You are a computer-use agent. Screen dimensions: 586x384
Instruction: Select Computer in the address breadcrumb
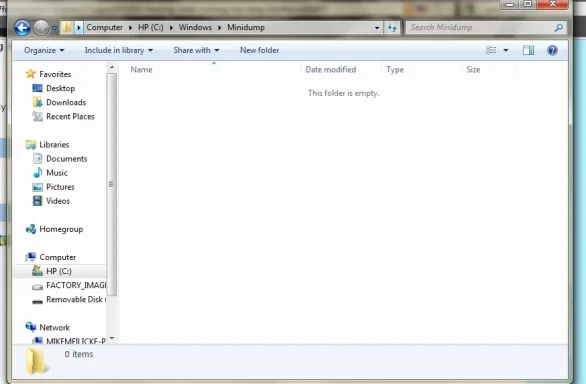pyautogui.click(x=105, y=28)
